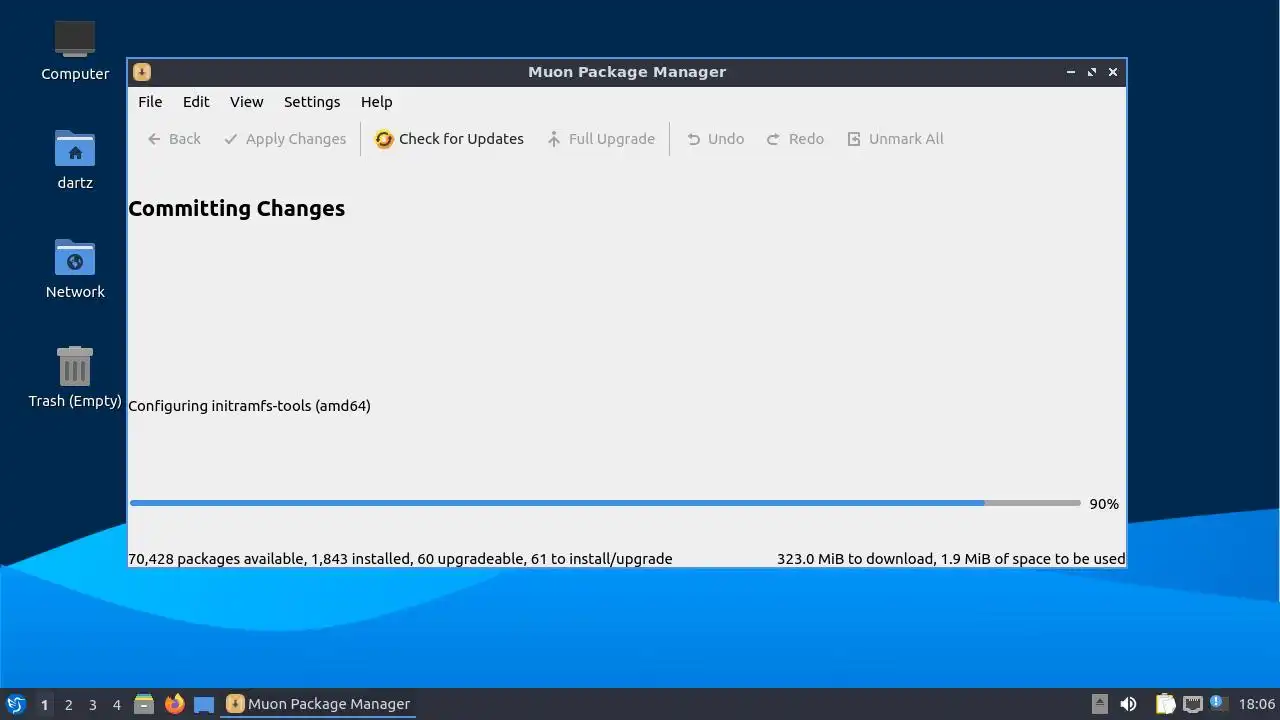Click the Undo toolbar button
This screenshot has height=720, width=1280.
click(x=715, y=139)
